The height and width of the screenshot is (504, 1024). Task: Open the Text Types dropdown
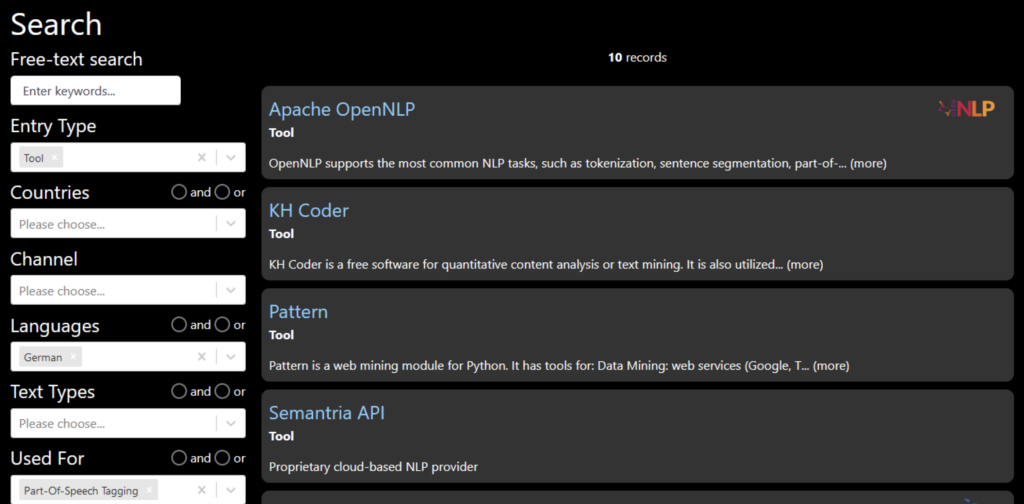click(128, 423)
